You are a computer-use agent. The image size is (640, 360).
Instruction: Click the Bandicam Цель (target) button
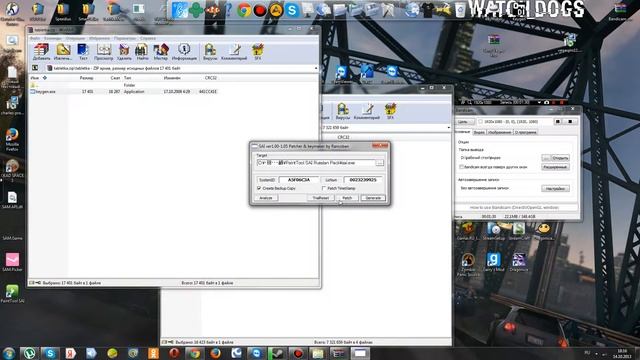point(465,122)
